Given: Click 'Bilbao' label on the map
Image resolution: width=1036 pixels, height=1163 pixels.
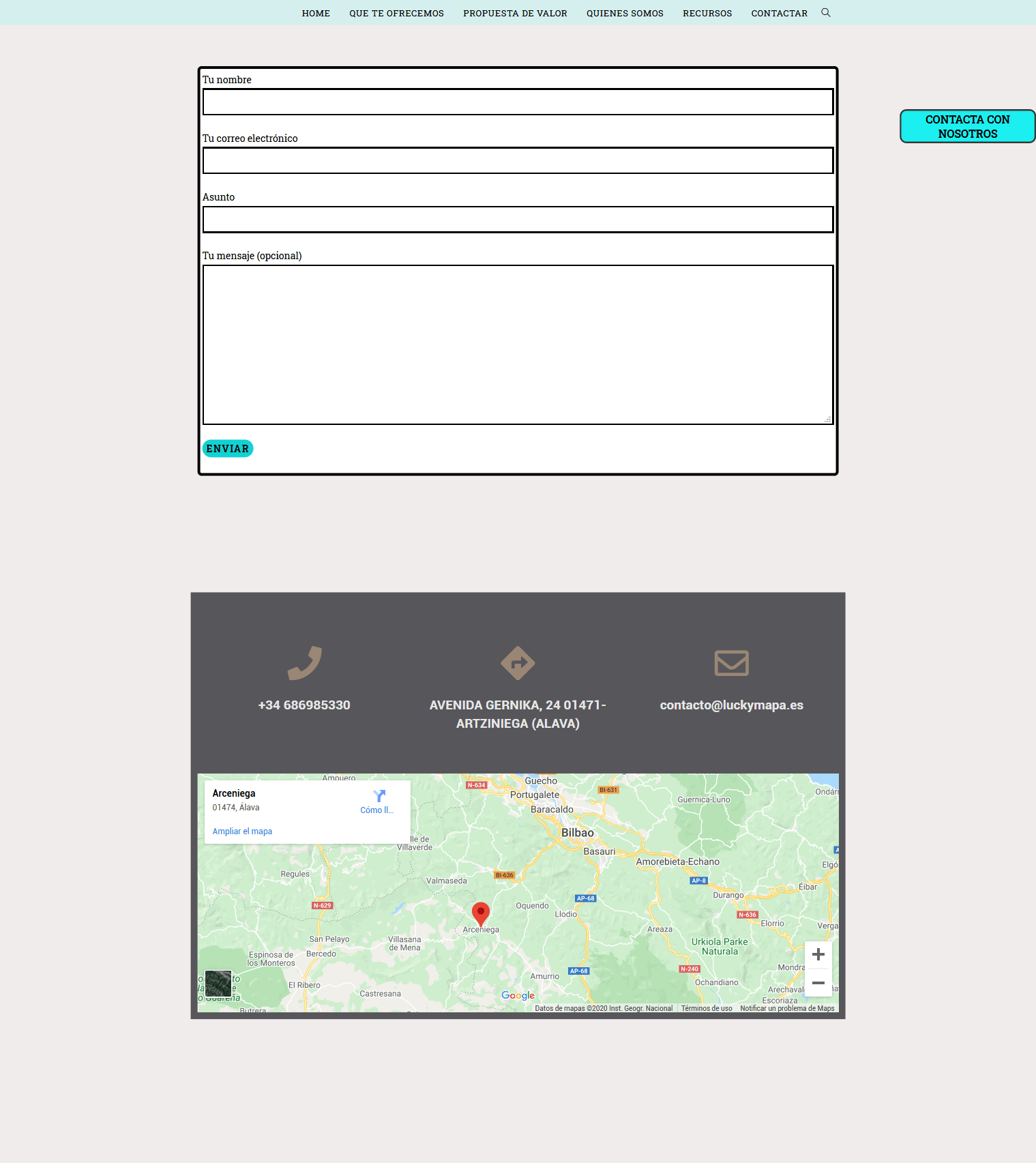Looking at the screenshot, I should (x=578, y=833).
